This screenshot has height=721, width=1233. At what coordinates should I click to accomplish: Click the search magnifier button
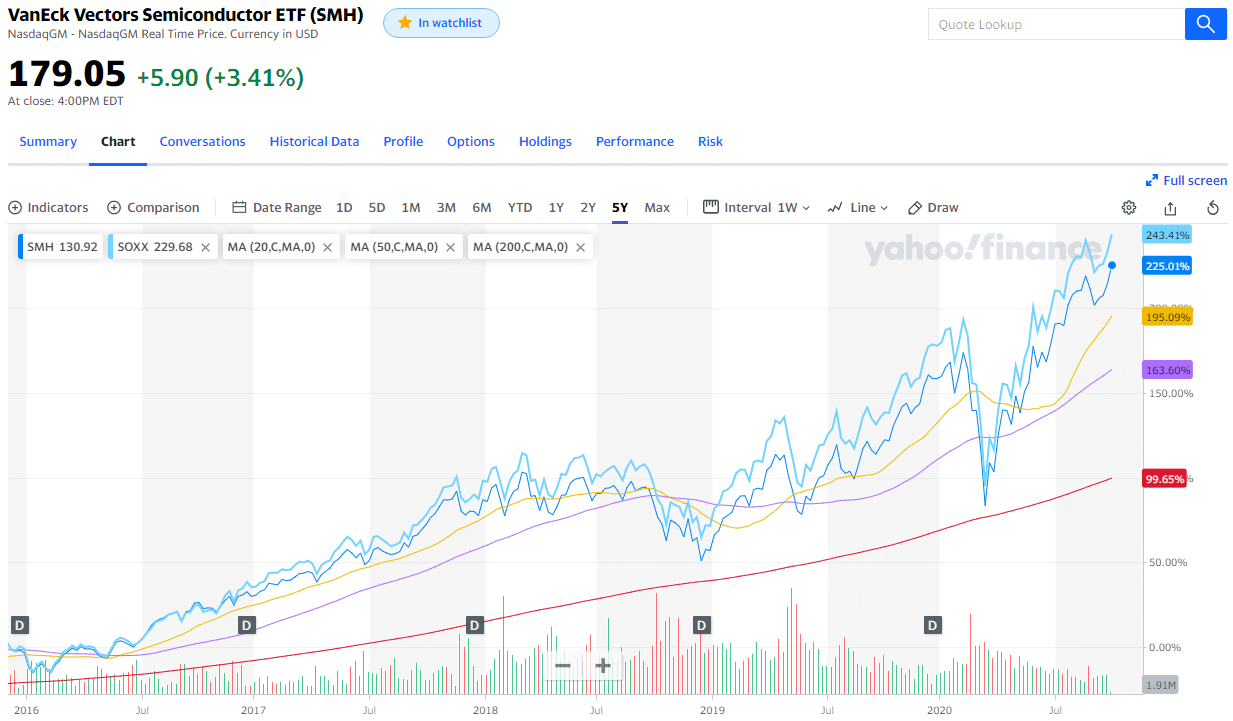click(1205, 25)
